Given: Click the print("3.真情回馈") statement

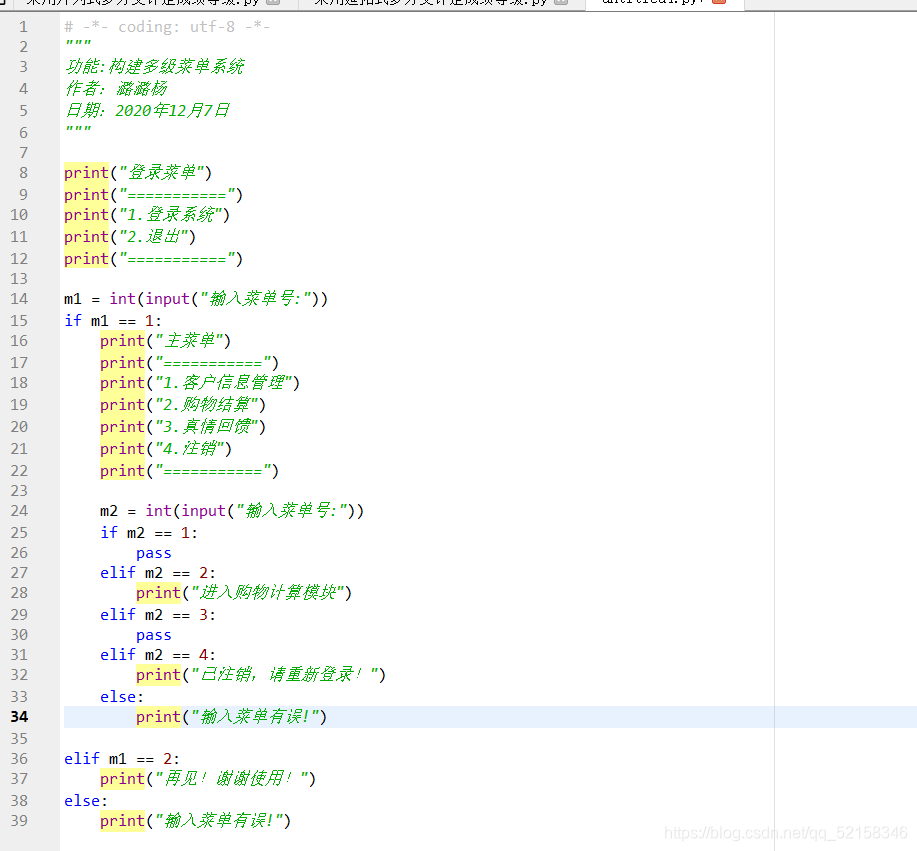Looking at the screenshot, I should click(183, 426).
